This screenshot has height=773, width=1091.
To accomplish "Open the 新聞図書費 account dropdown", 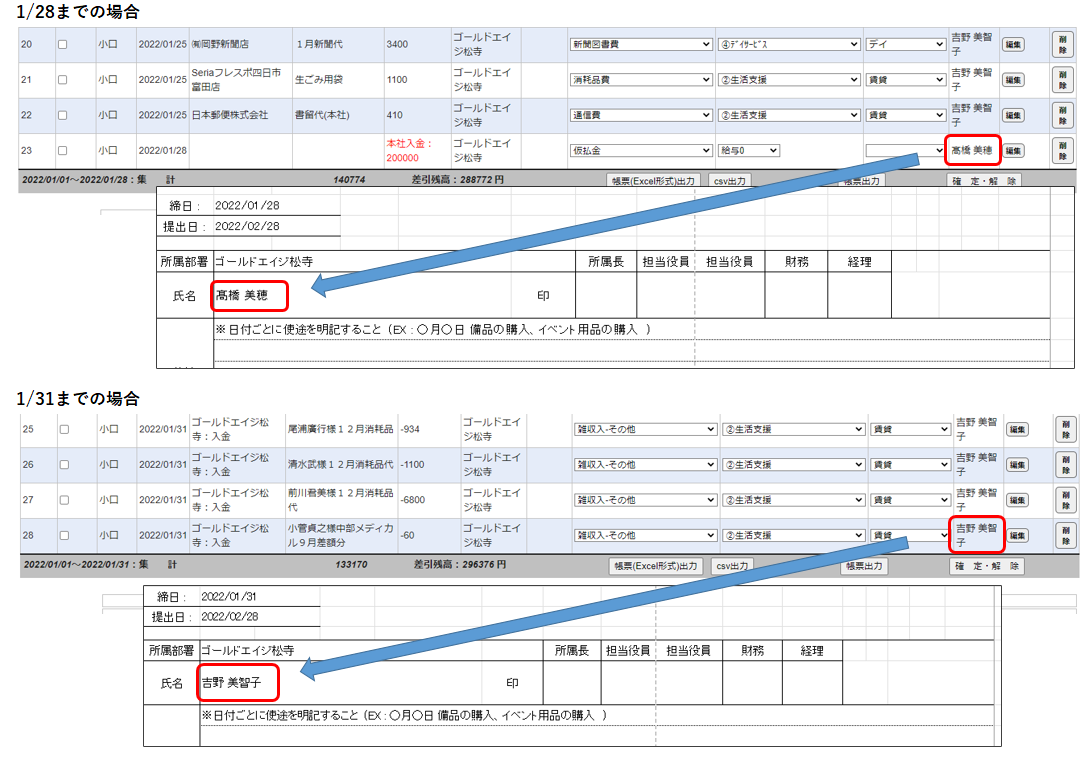I will pyautogui.click(x=639, y=45).
